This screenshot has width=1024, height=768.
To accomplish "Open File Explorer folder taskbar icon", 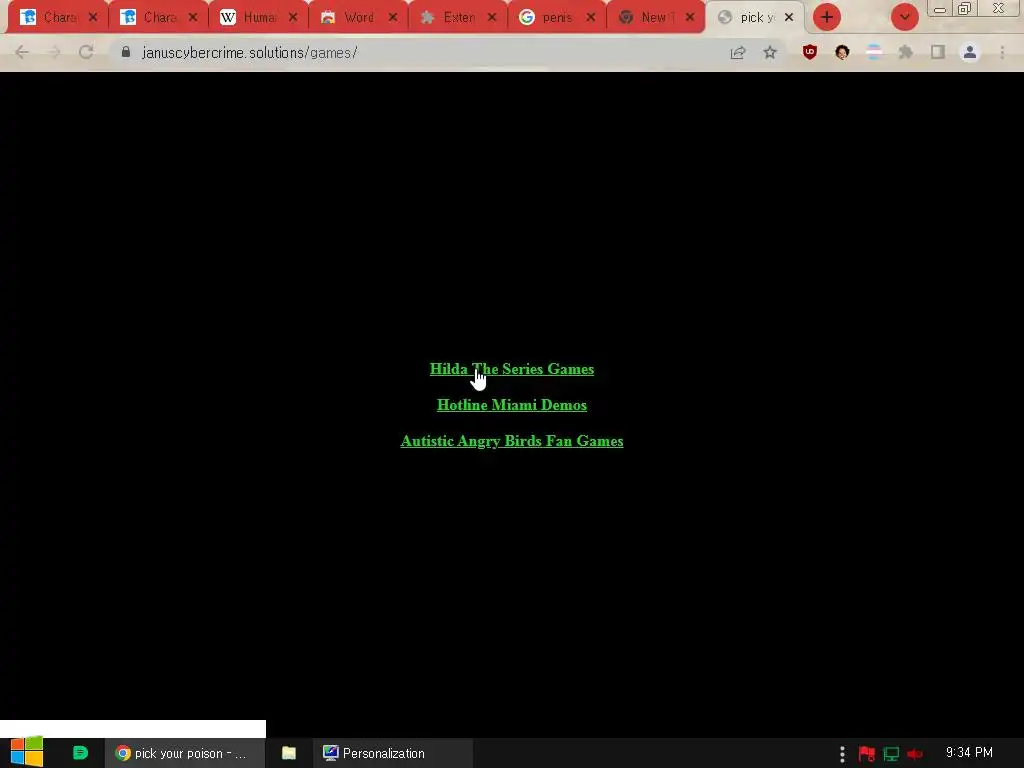I will coord(289,753).
